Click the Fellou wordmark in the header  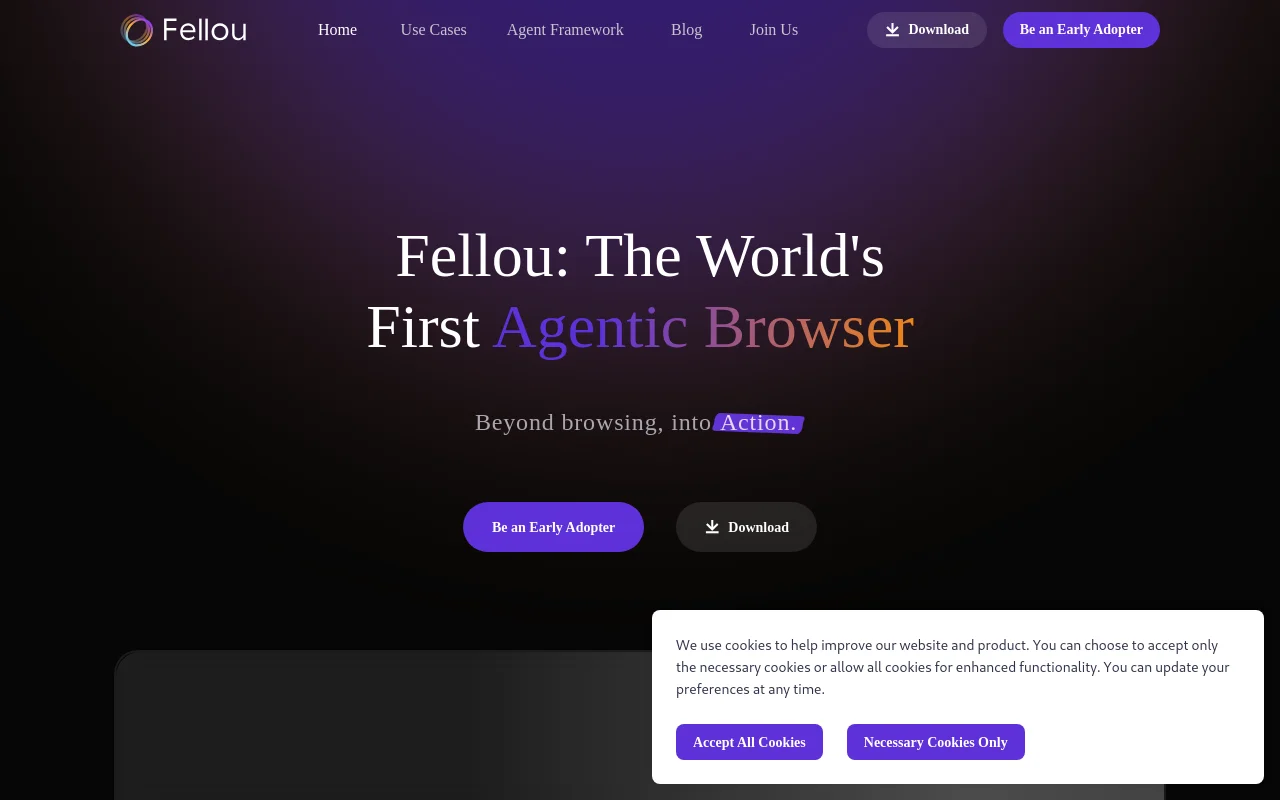(204, 30)
